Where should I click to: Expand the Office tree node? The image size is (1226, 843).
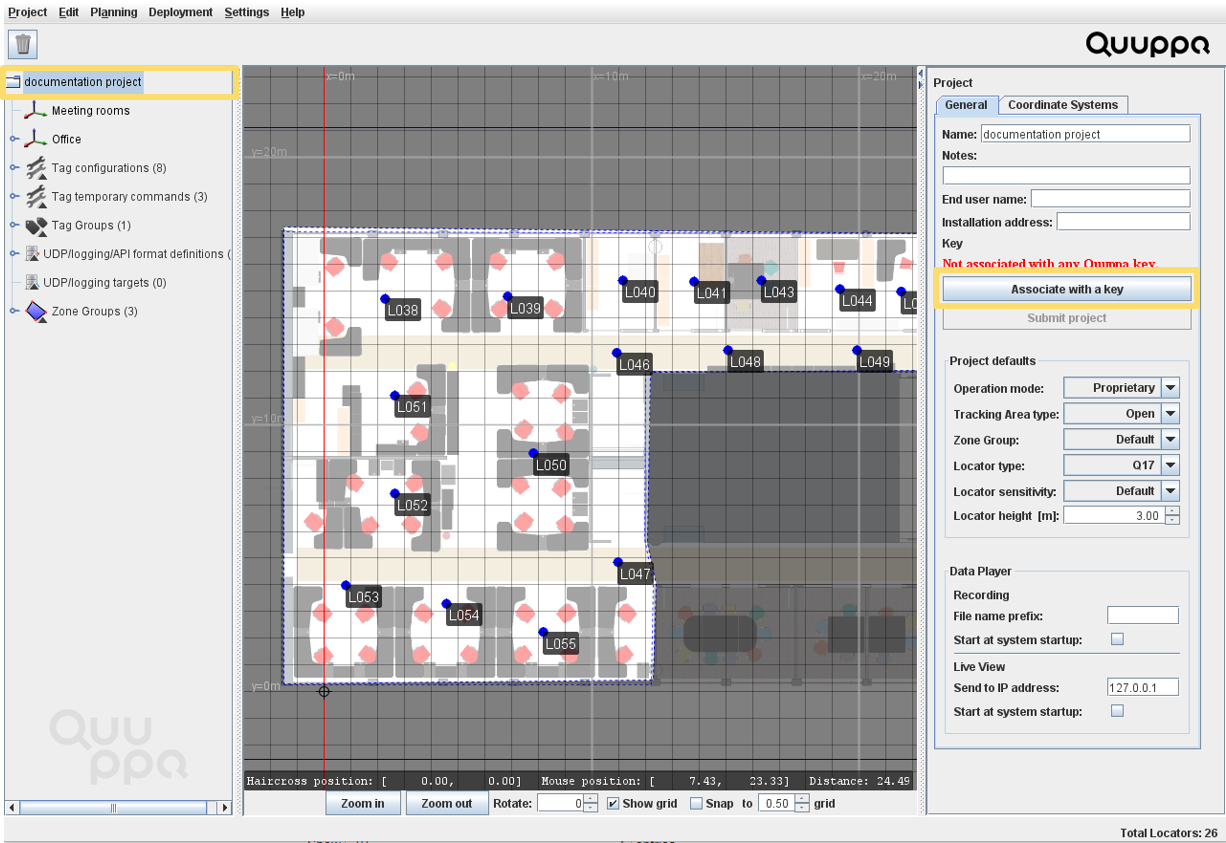[14, 139]
